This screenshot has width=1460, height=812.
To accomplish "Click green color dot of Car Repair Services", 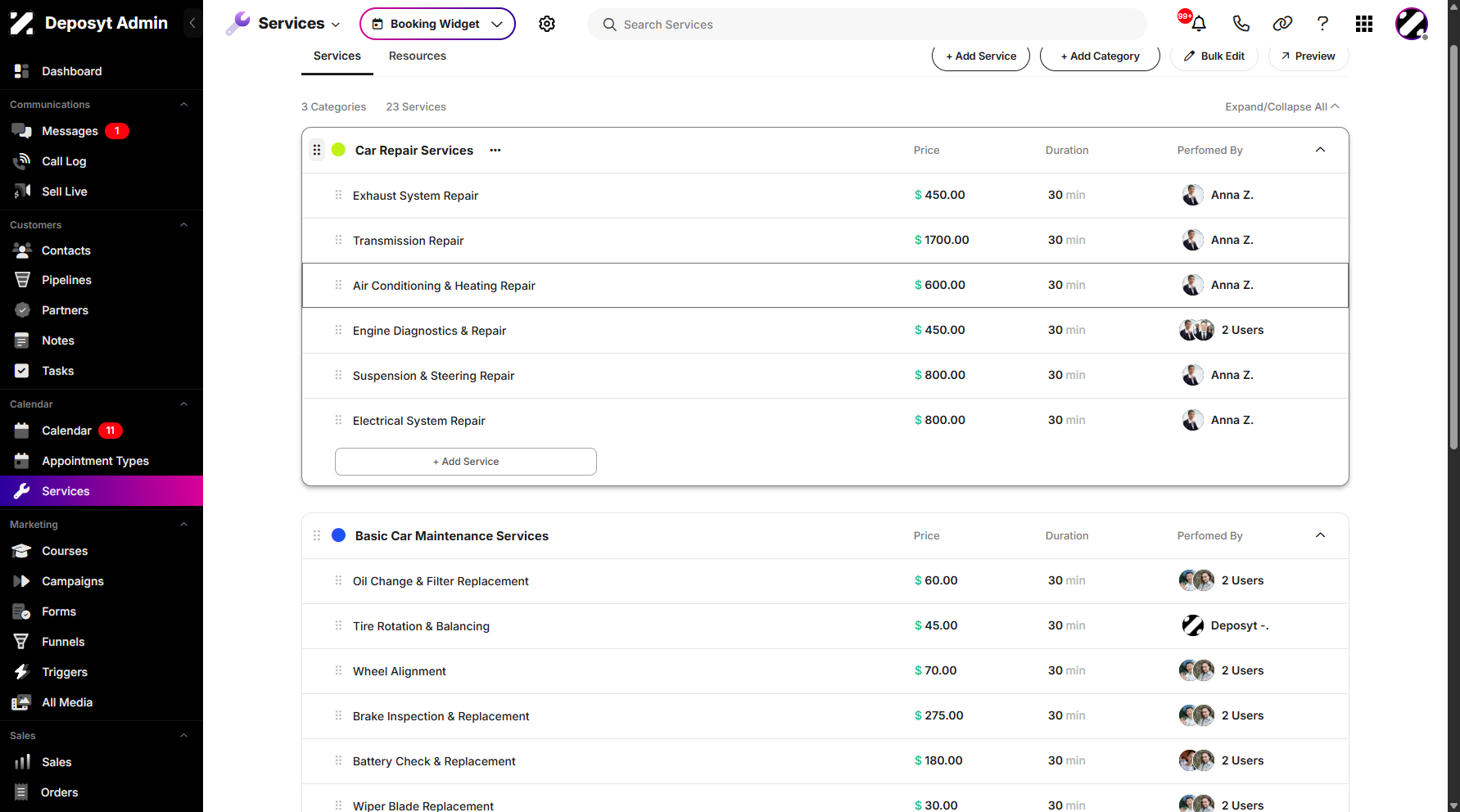I will point(338,150).
